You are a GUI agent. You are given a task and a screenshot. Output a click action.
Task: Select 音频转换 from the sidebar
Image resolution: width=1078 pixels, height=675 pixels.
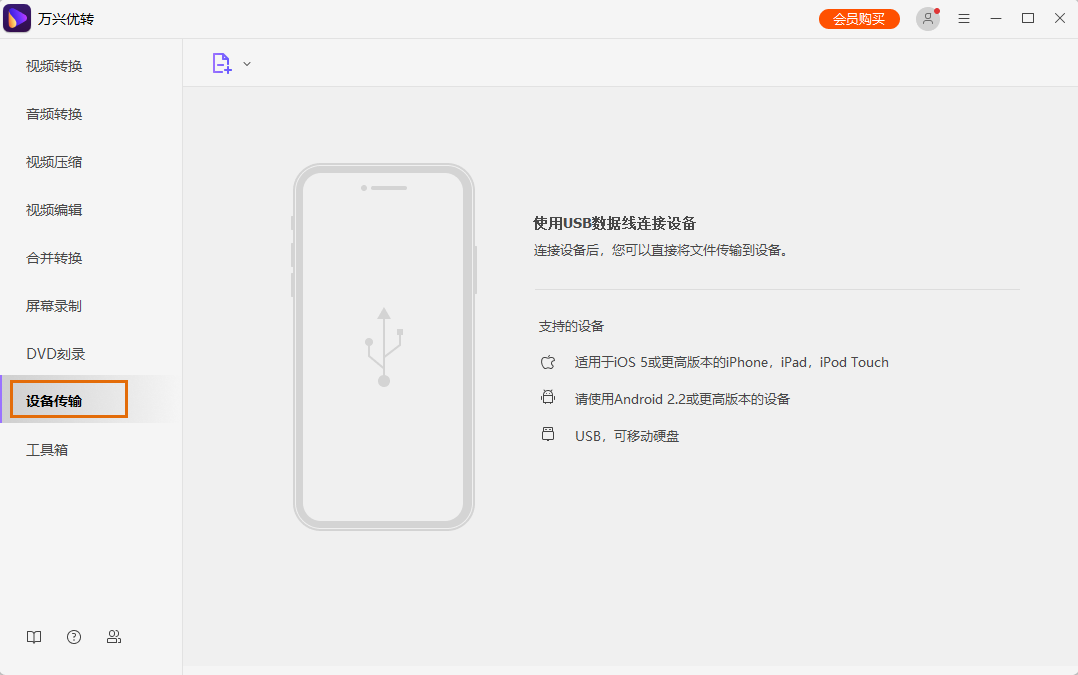pos(52,113)
